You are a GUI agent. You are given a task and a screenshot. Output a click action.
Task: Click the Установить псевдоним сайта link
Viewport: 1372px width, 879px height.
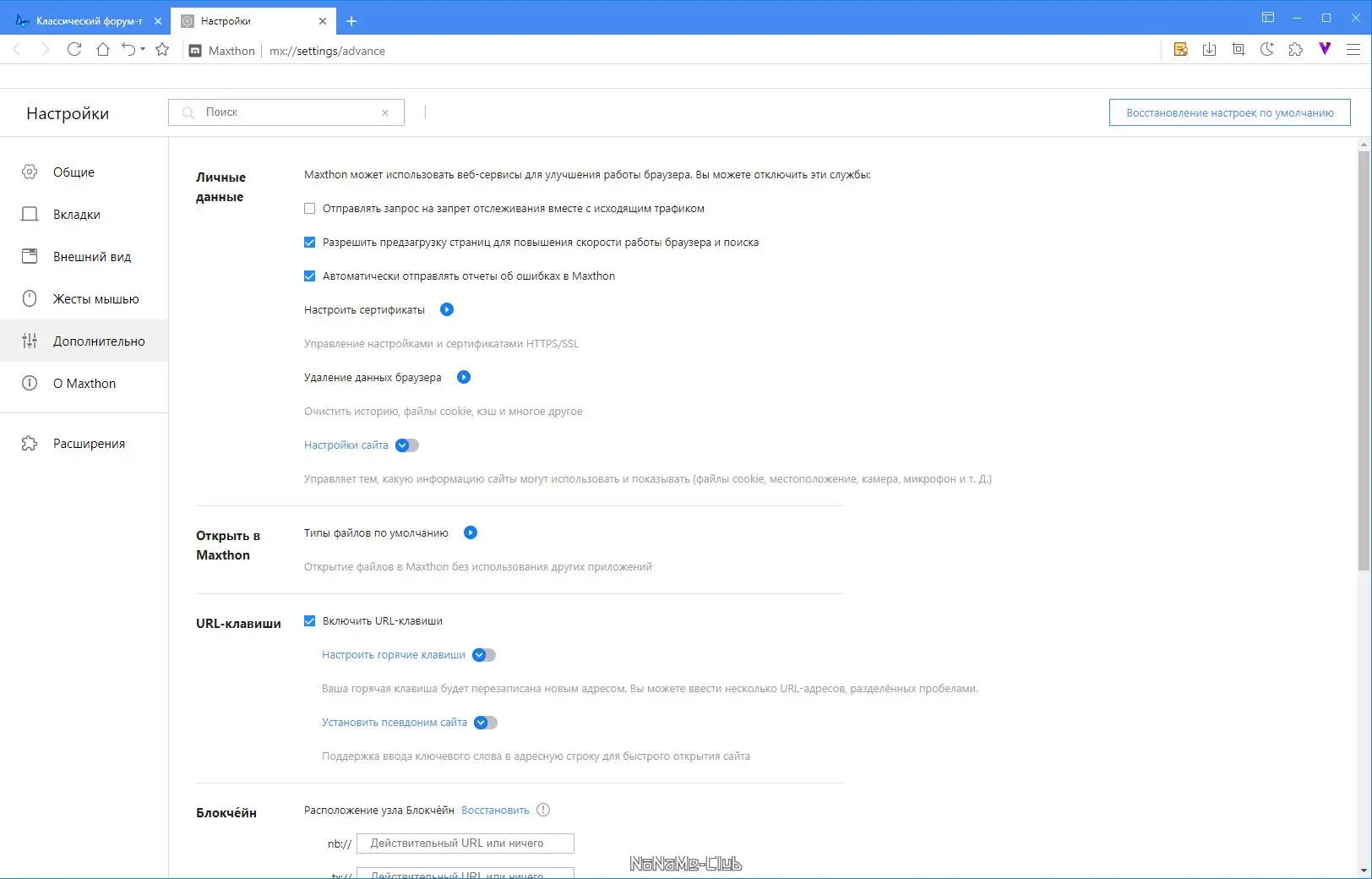(x=395, y=722)
